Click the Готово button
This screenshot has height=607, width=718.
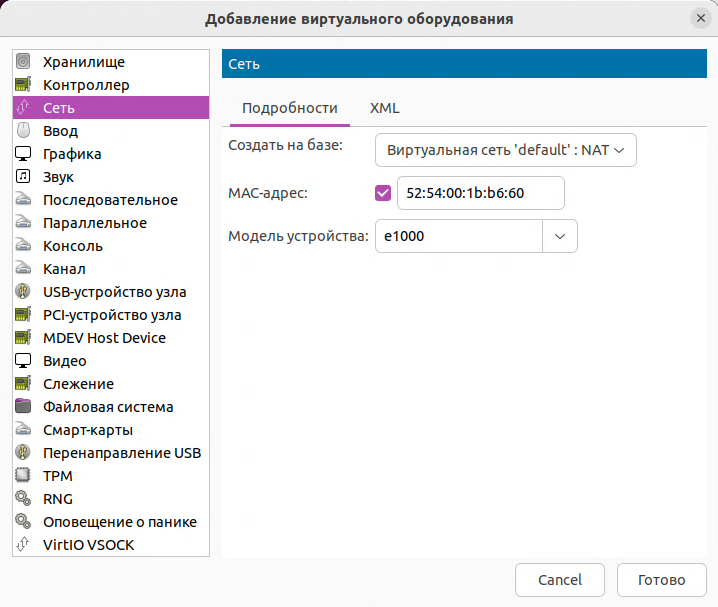tap(661, 580)
